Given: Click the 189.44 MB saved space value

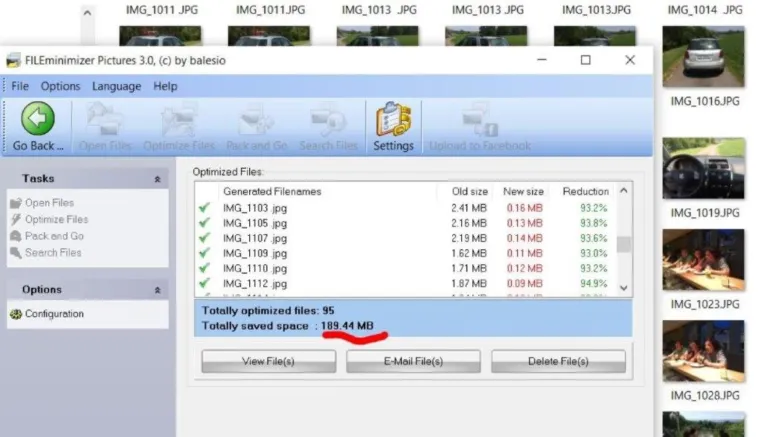Looking at the screenshot, I should click(347, 326).
